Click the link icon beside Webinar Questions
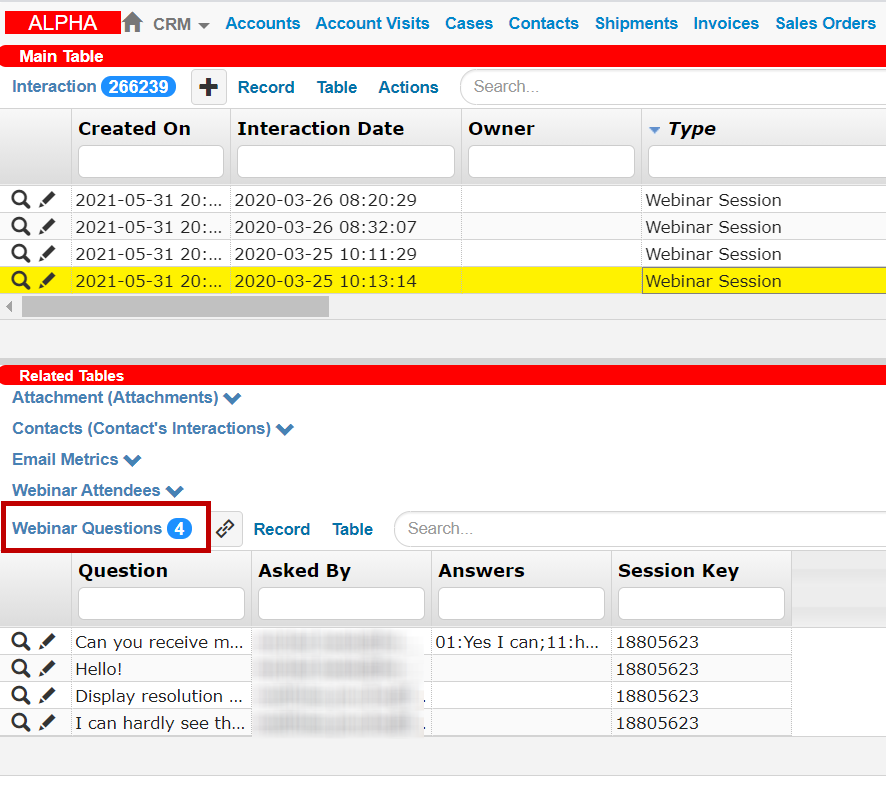Screen dimensions: 886x801 pos(226,529)
